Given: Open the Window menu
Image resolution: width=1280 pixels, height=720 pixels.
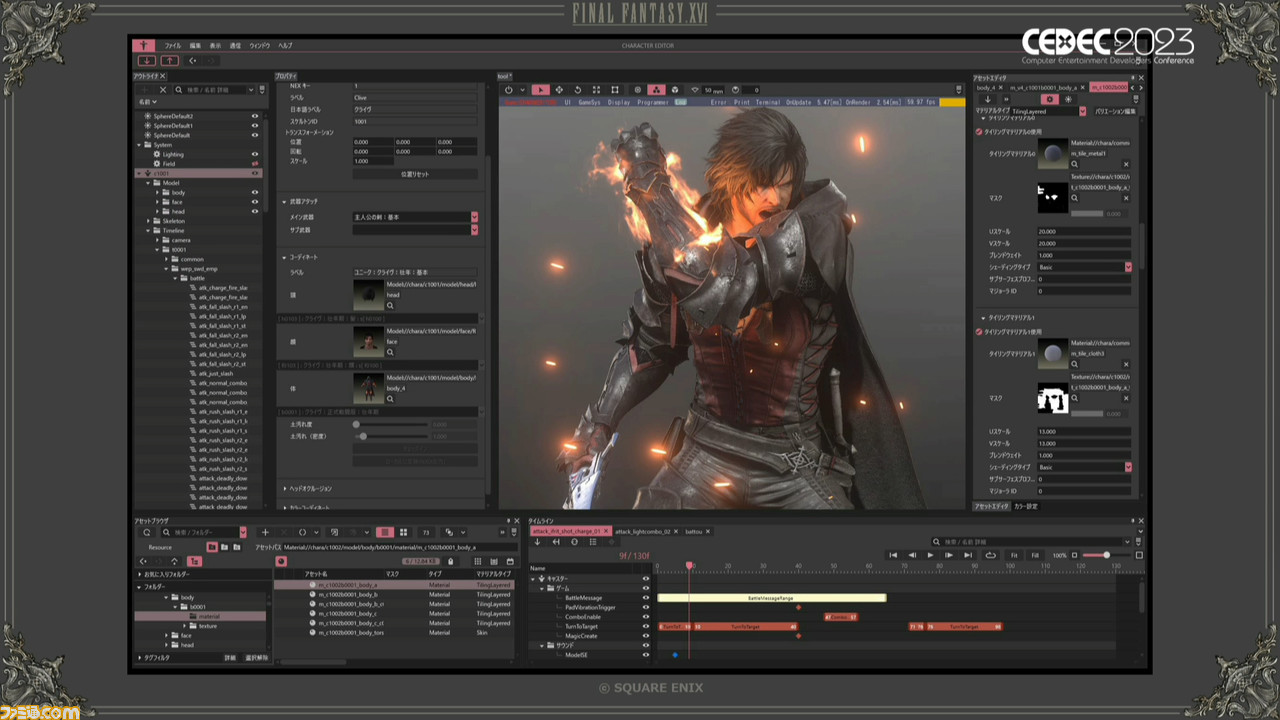Looking at the screenshot, I should click(259, 46).
